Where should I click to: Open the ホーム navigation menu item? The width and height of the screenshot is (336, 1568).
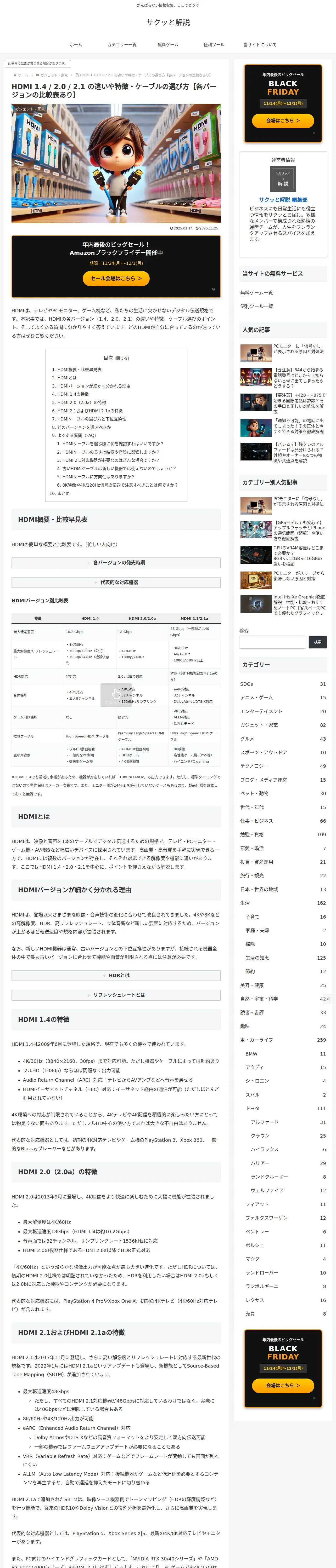76,44
